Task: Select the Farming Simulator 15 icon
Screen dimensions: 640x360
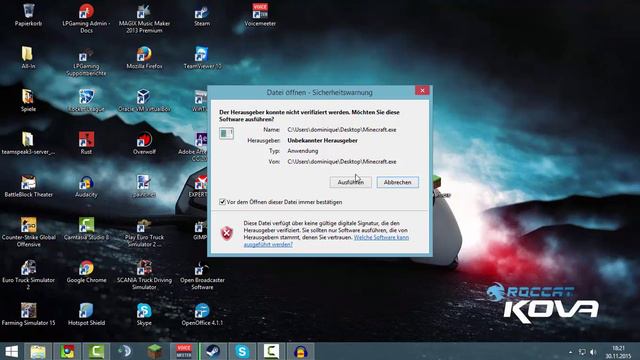Action: point(28,314)
